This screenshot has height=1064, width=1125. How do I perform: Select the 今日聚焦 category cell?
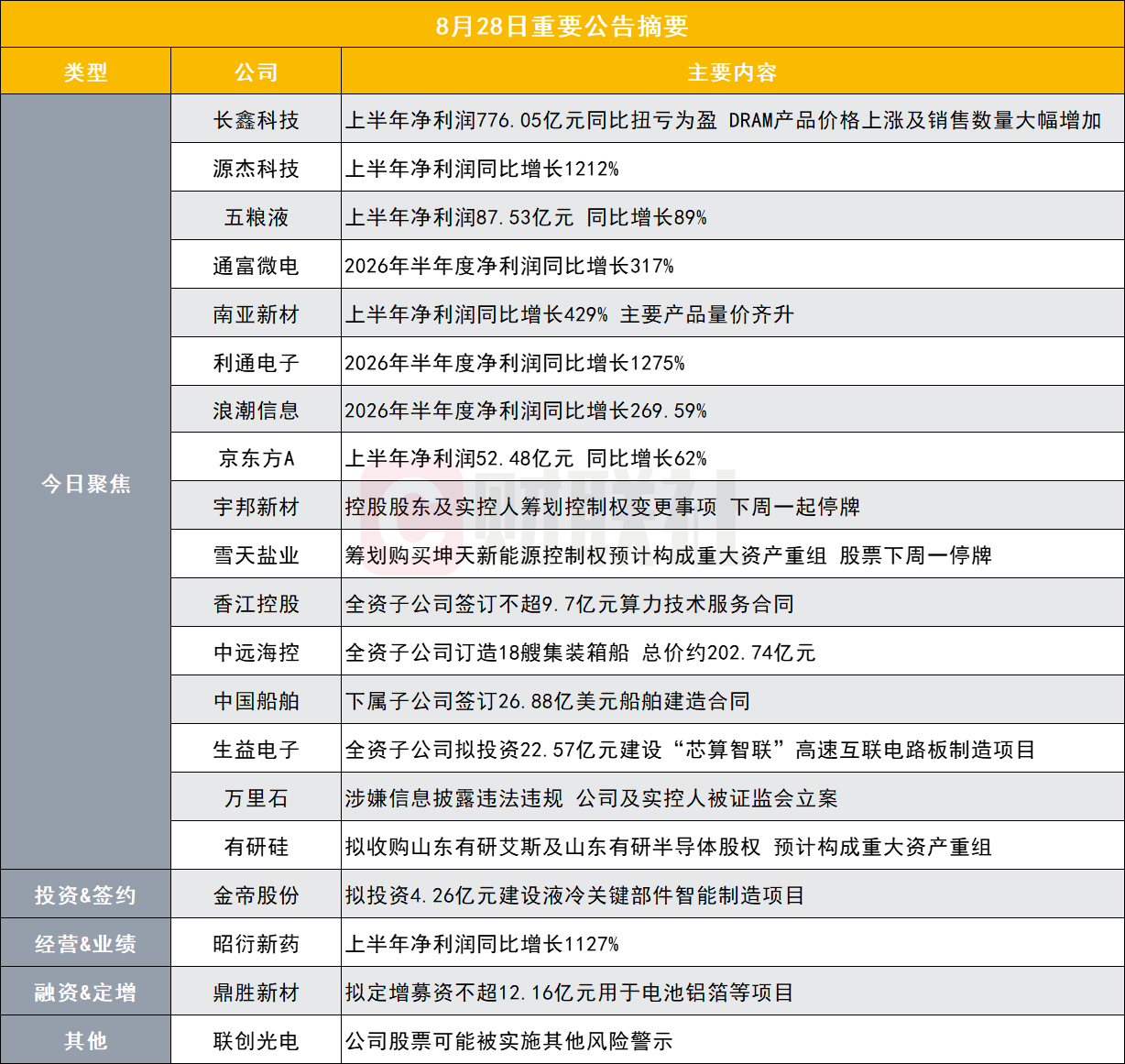(86, 483)
